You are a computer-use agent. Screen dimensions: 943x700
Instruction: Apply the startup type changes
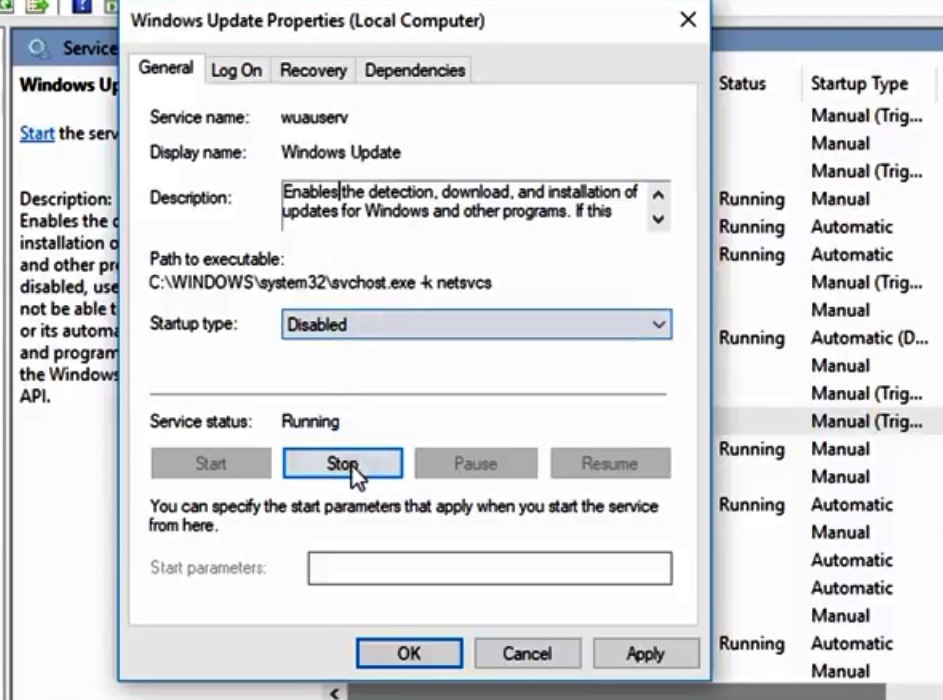point(647,653)
